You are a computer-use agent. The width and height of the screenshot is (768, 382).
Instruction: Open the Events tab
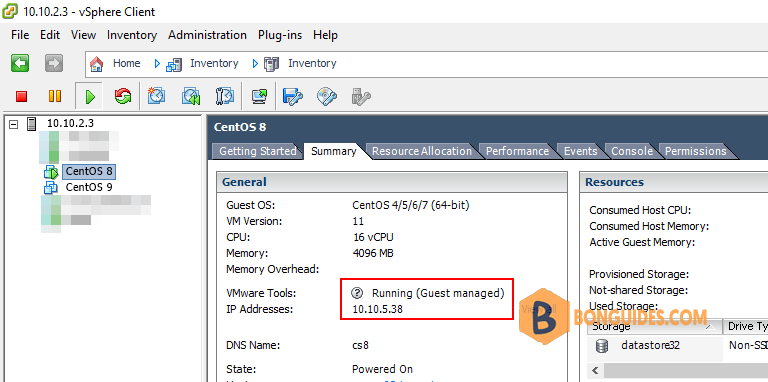[580, 151]
